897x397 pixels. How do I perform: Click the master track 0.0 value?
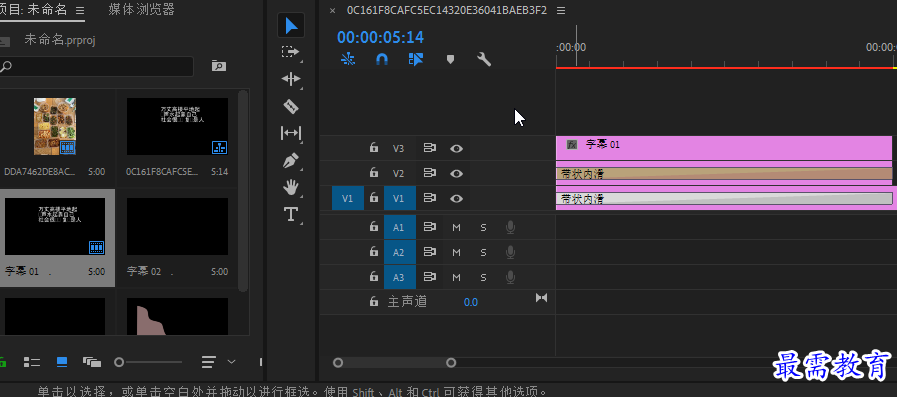(471, 302)
